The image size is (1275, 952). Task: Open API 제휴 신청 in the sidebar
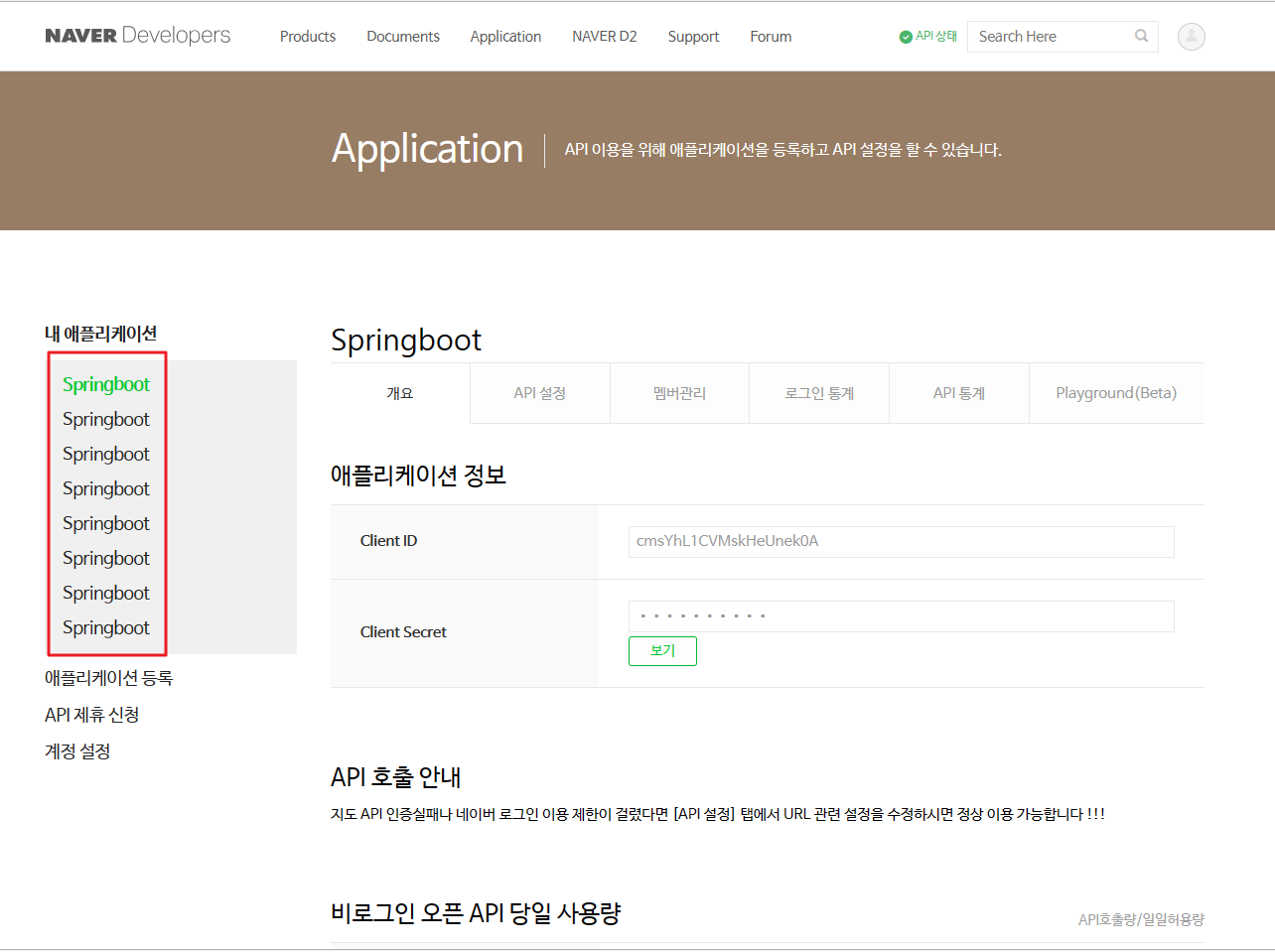[x=91, y=715]
